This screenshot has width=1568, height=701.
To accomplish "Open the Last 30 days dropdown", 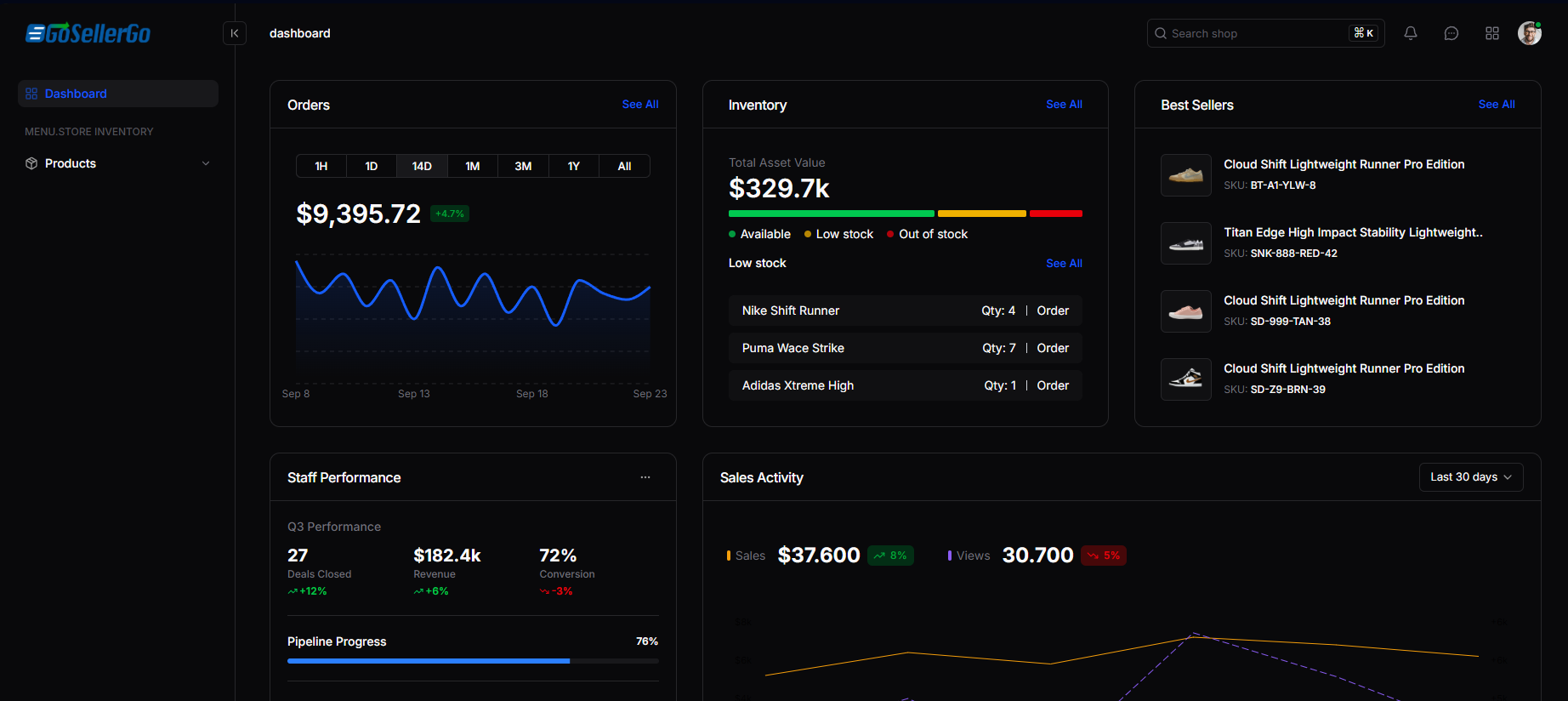I will tap(1470, 477).
